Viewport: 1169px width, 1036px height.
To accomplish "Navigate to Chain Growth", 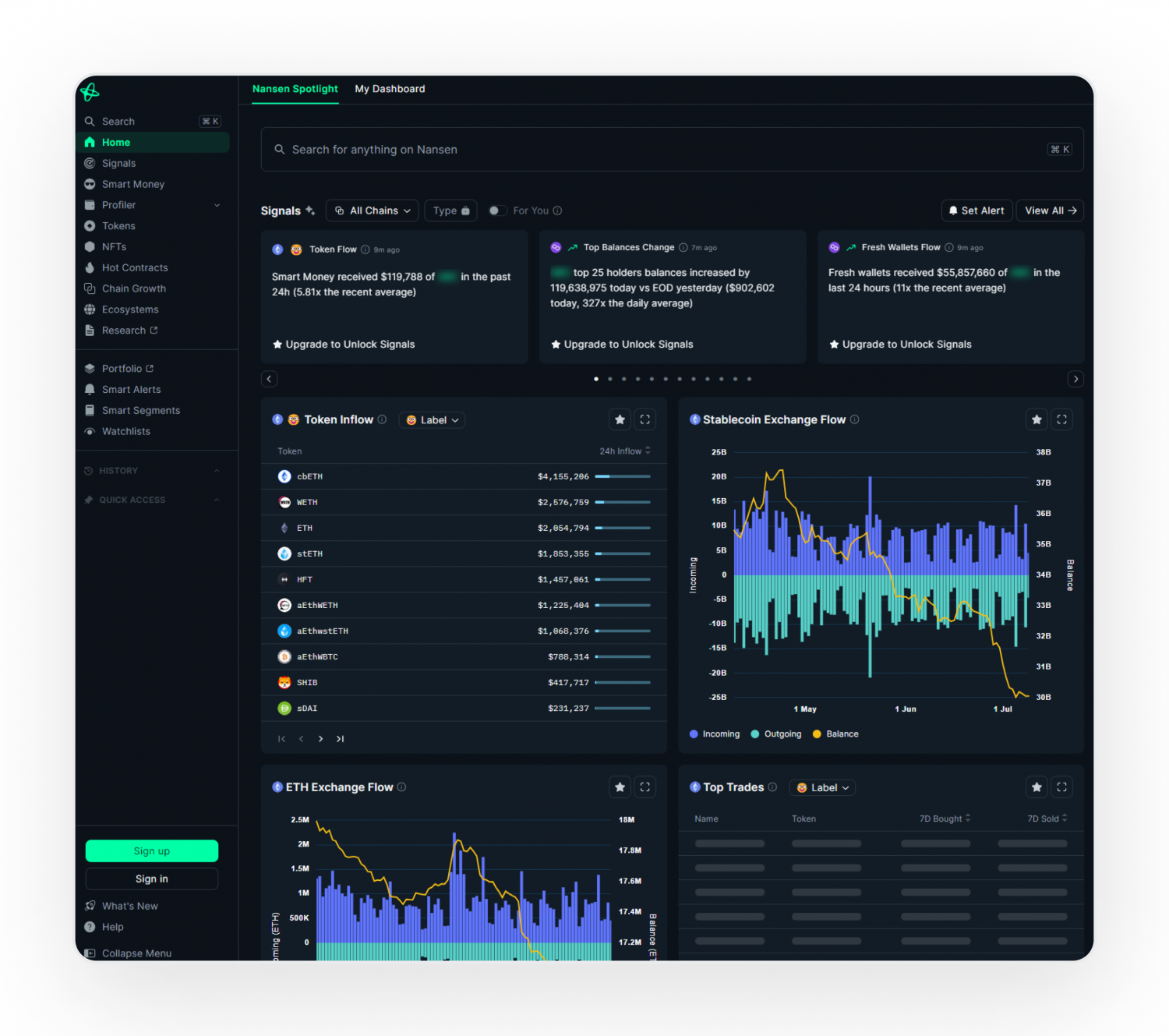I will pyautogui.click(x=134, y=288).
